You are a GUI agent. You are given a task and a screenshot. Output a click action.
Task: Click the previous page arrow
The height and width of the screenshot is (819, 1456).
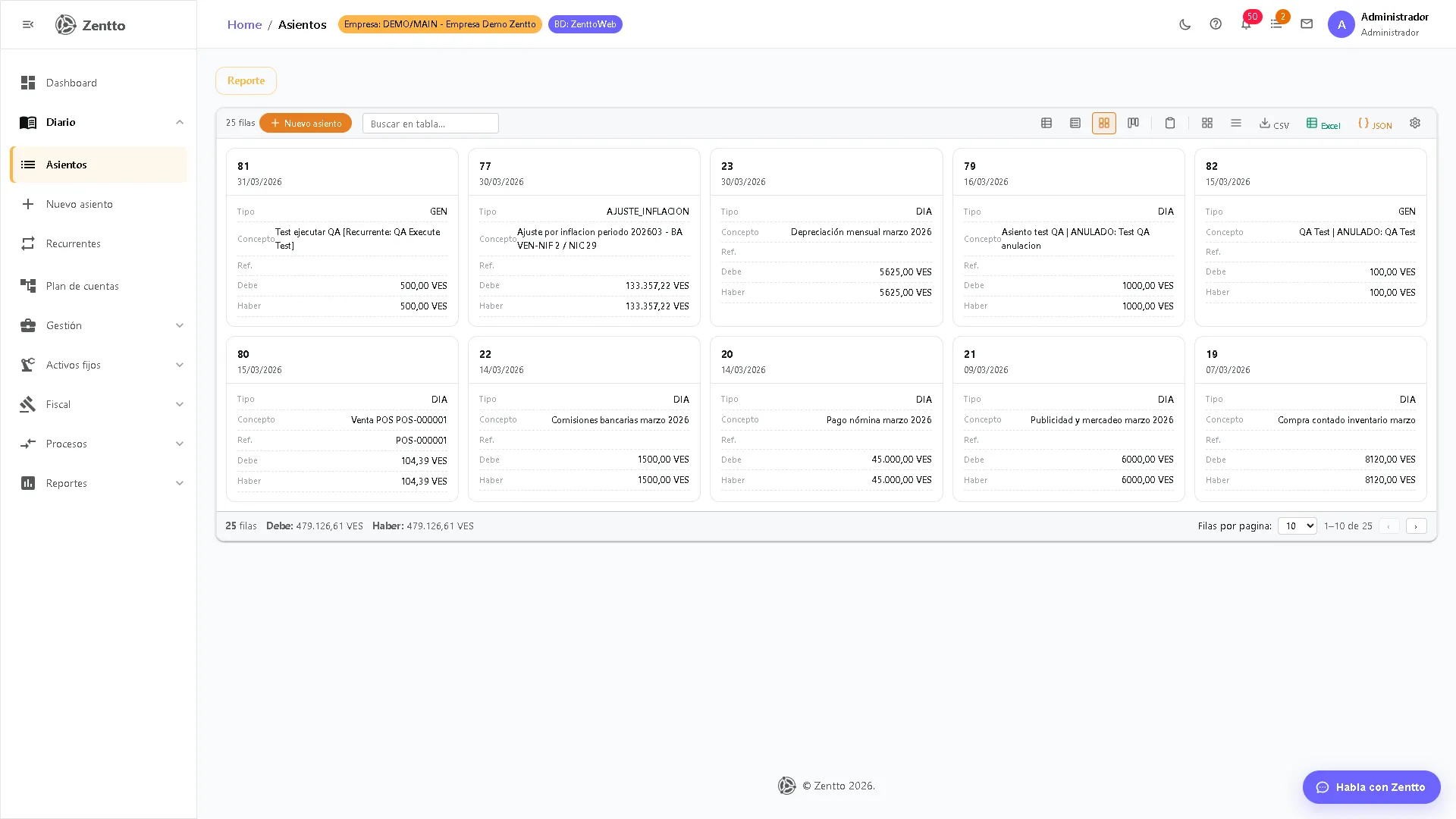point(1389,526)
